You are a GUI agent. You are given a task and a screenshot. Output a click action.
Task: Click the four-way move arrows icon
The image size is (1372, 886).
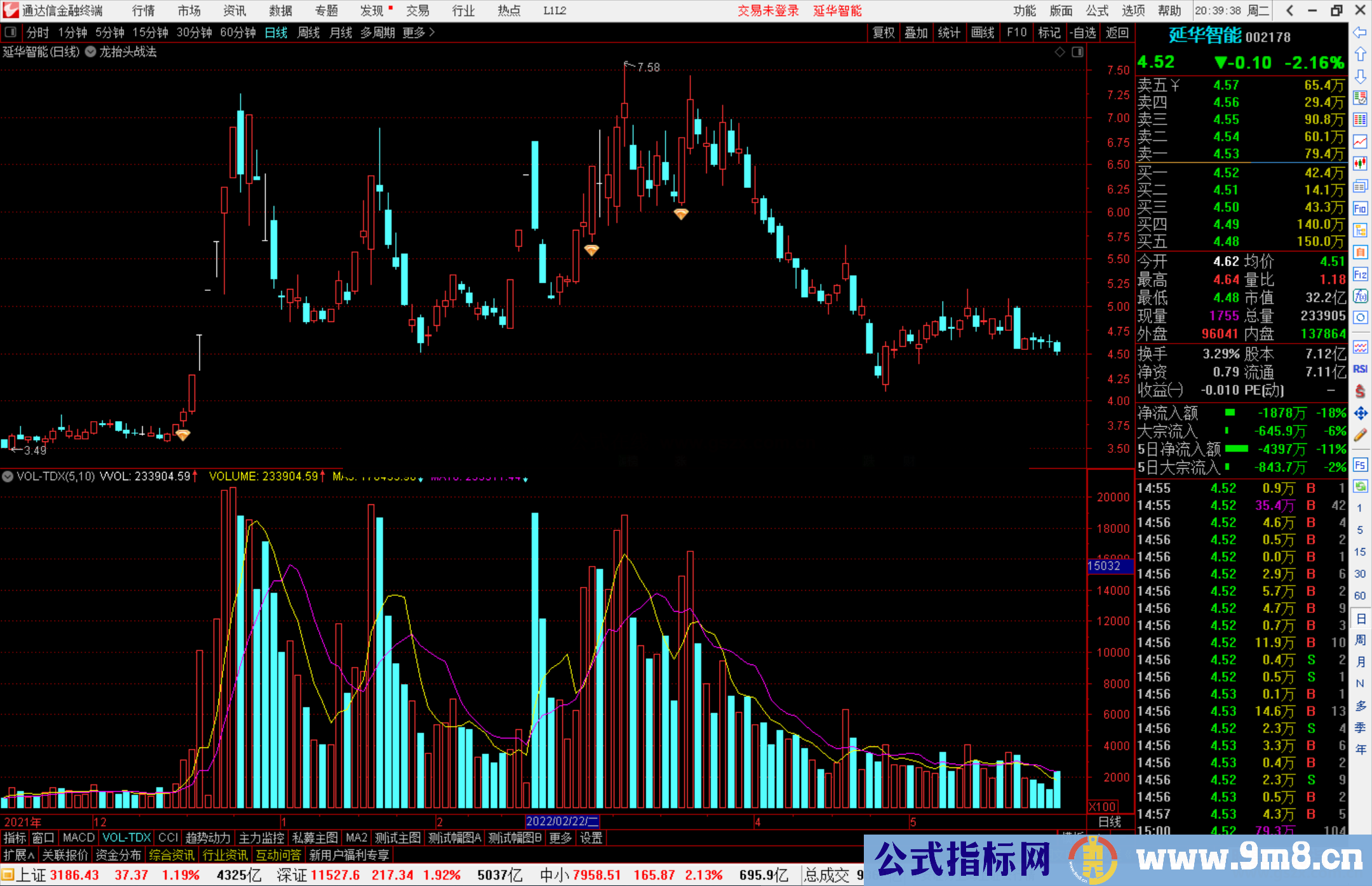tap(1360, 413)
